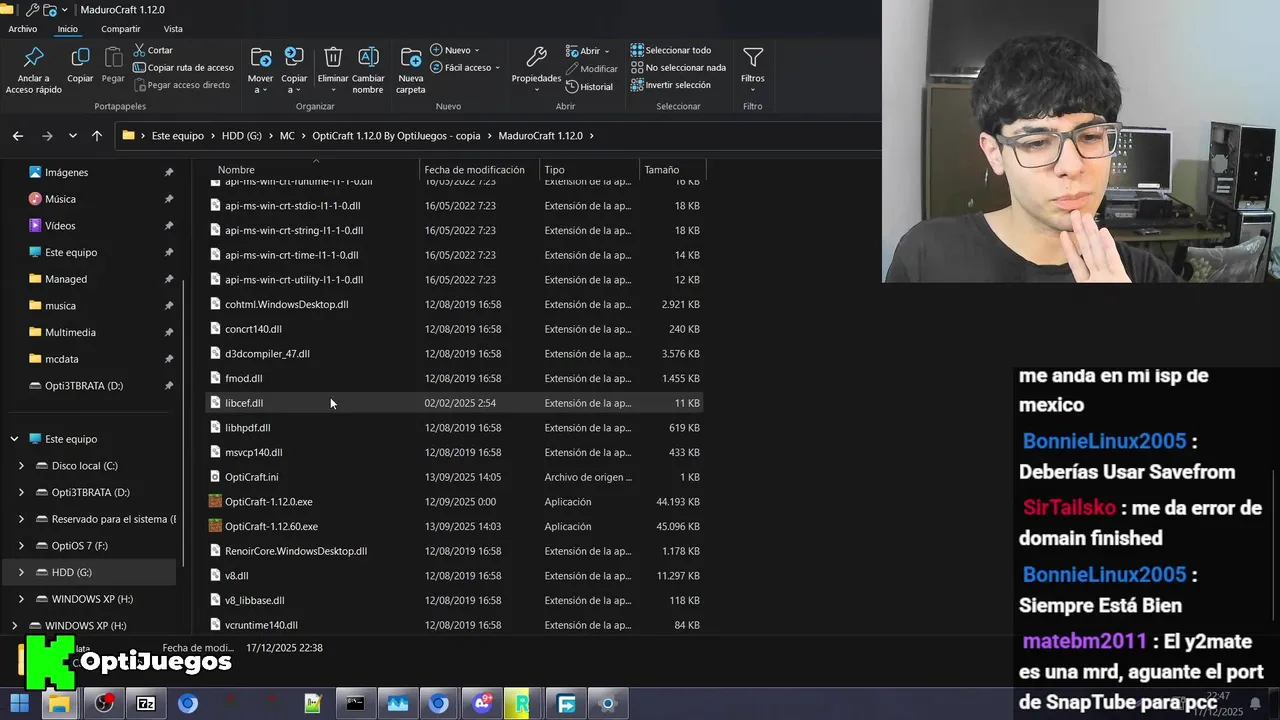
Task: Click Modificar in the ribbon
Action: tap(592, 69)
